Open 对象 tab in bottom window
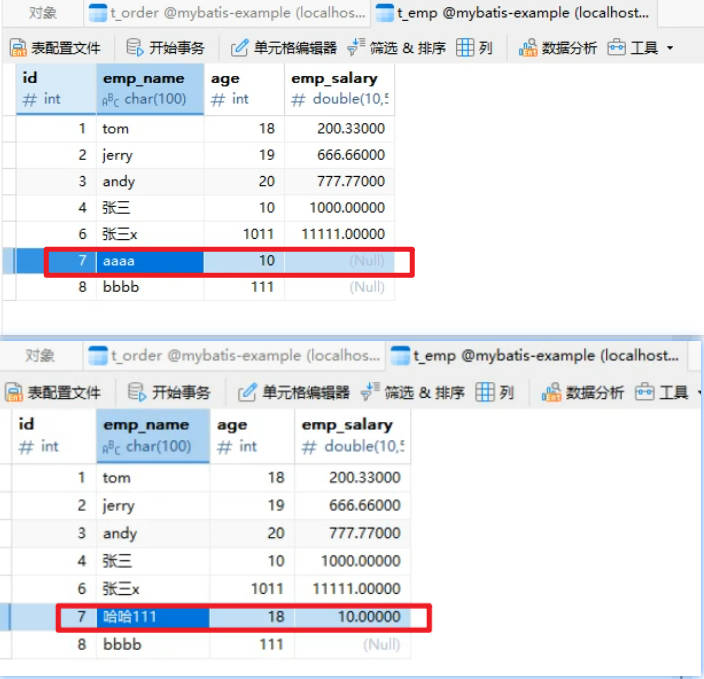 click(40, 356)
